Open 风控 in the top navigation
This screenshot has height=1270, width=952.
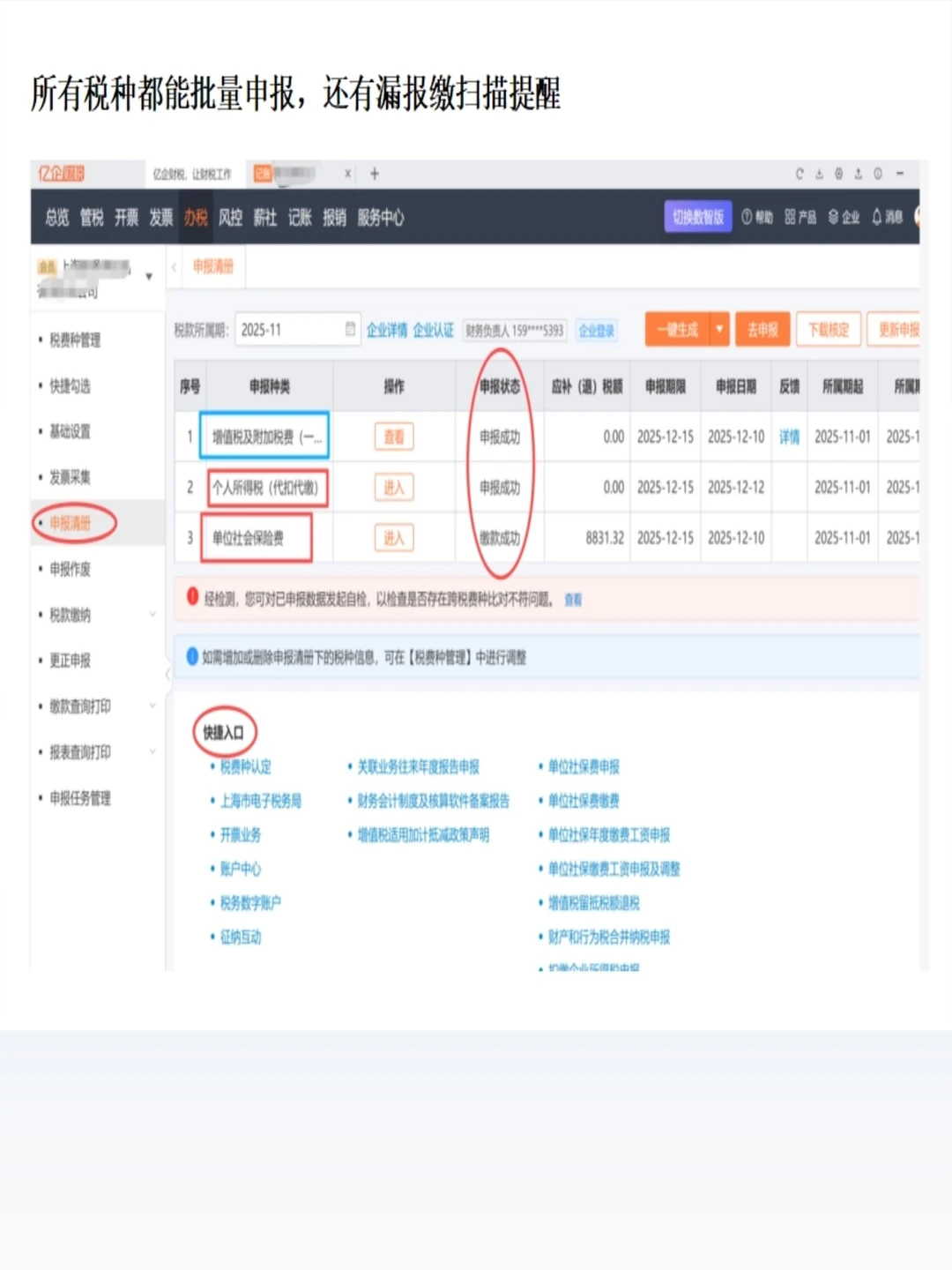click(x=231, y=218)
